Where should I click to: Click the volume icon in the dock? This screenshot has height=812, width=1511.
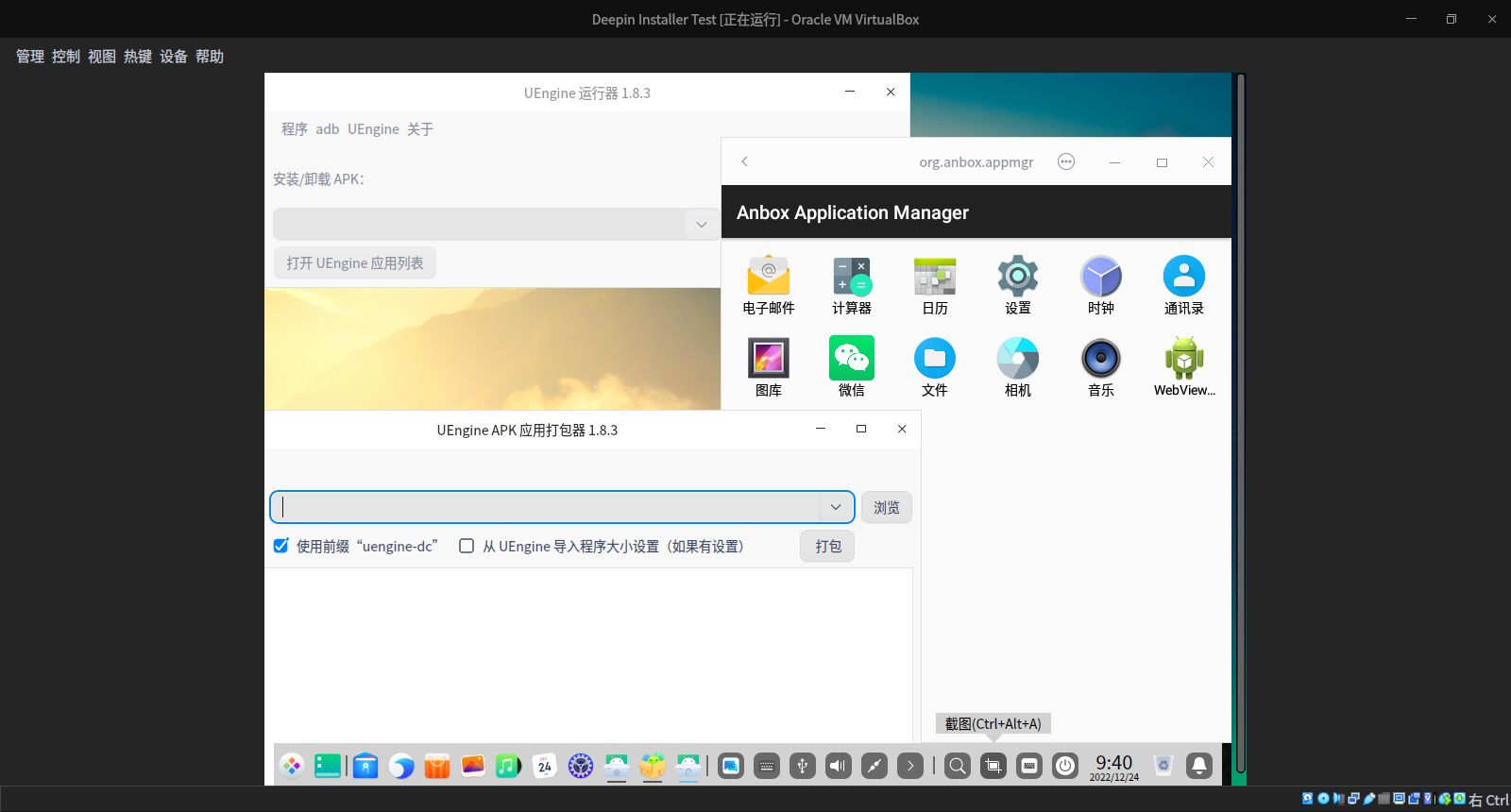point(839,766)
